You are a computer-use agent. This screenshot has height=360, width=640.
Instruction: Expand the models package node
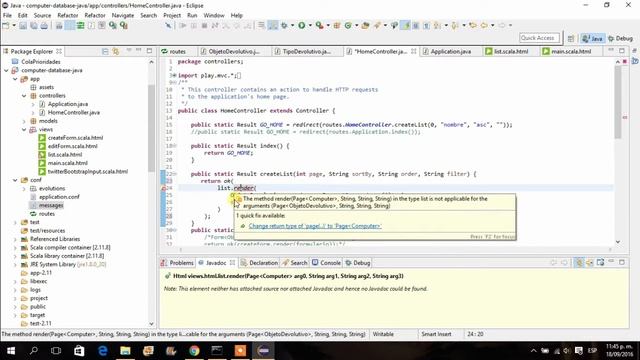point(24,121)
